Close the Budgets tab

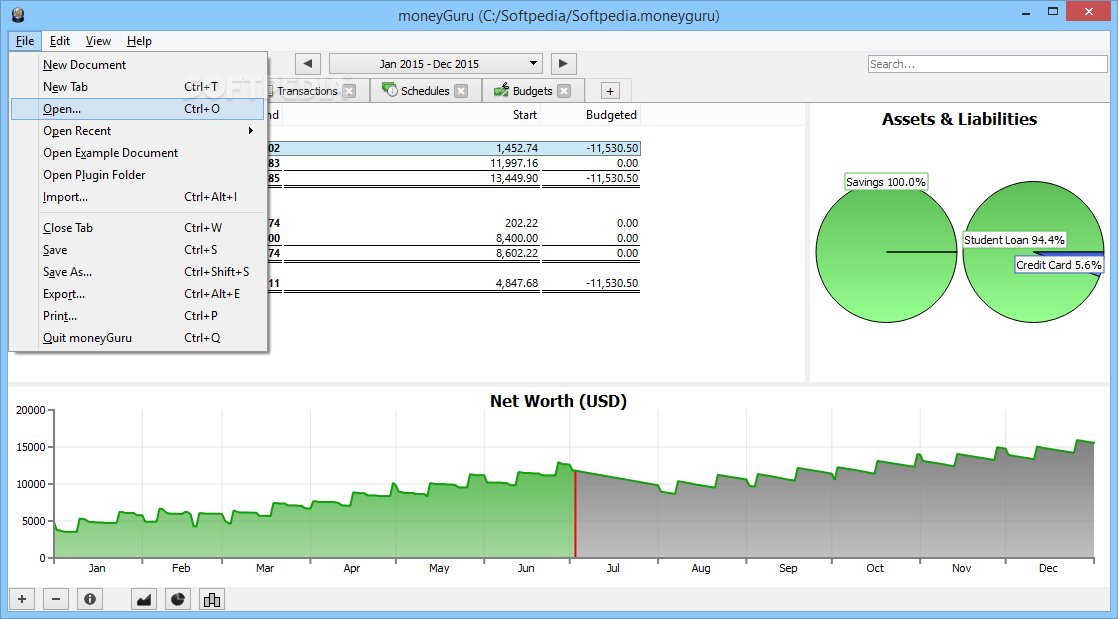[564, 91]
